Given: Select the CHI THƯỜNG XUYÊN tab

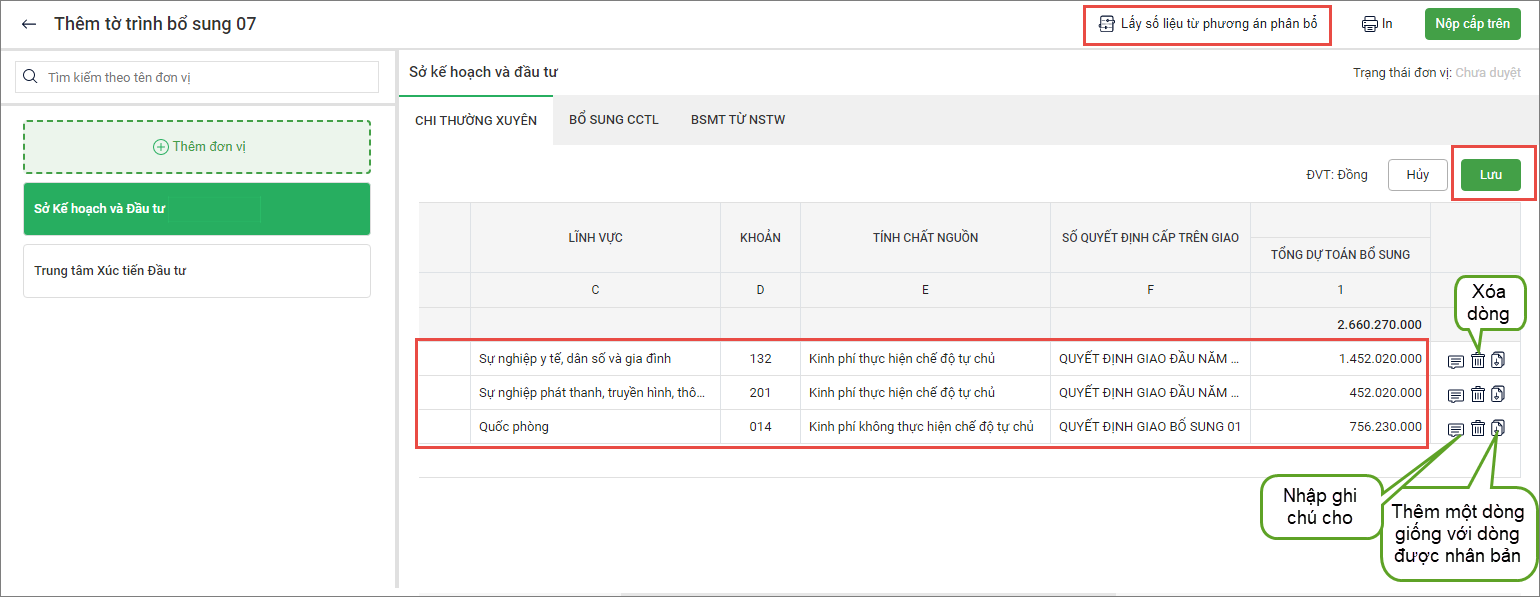Looking at the screenshot, I should [x=476, y=121].
